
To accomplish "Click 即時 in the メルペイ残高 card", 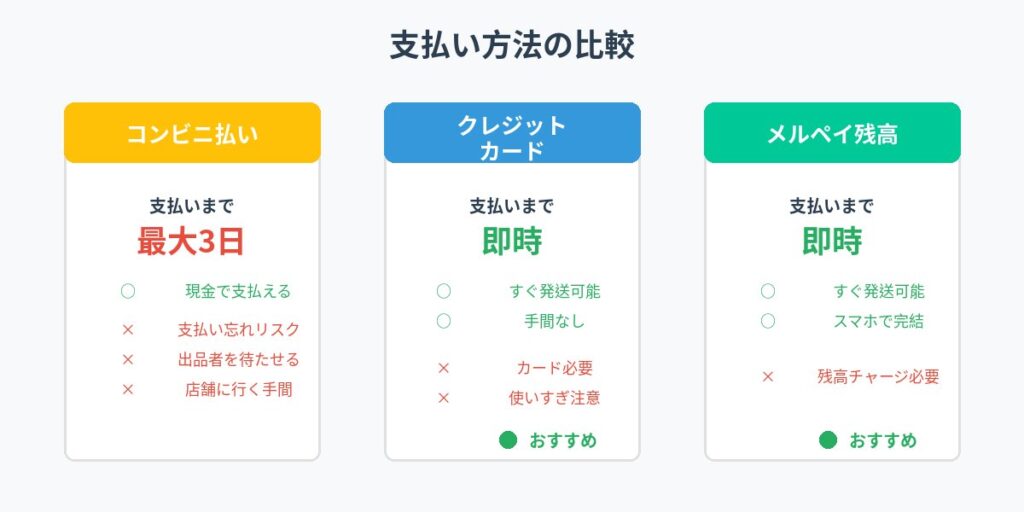I will [x=832, y=241].
